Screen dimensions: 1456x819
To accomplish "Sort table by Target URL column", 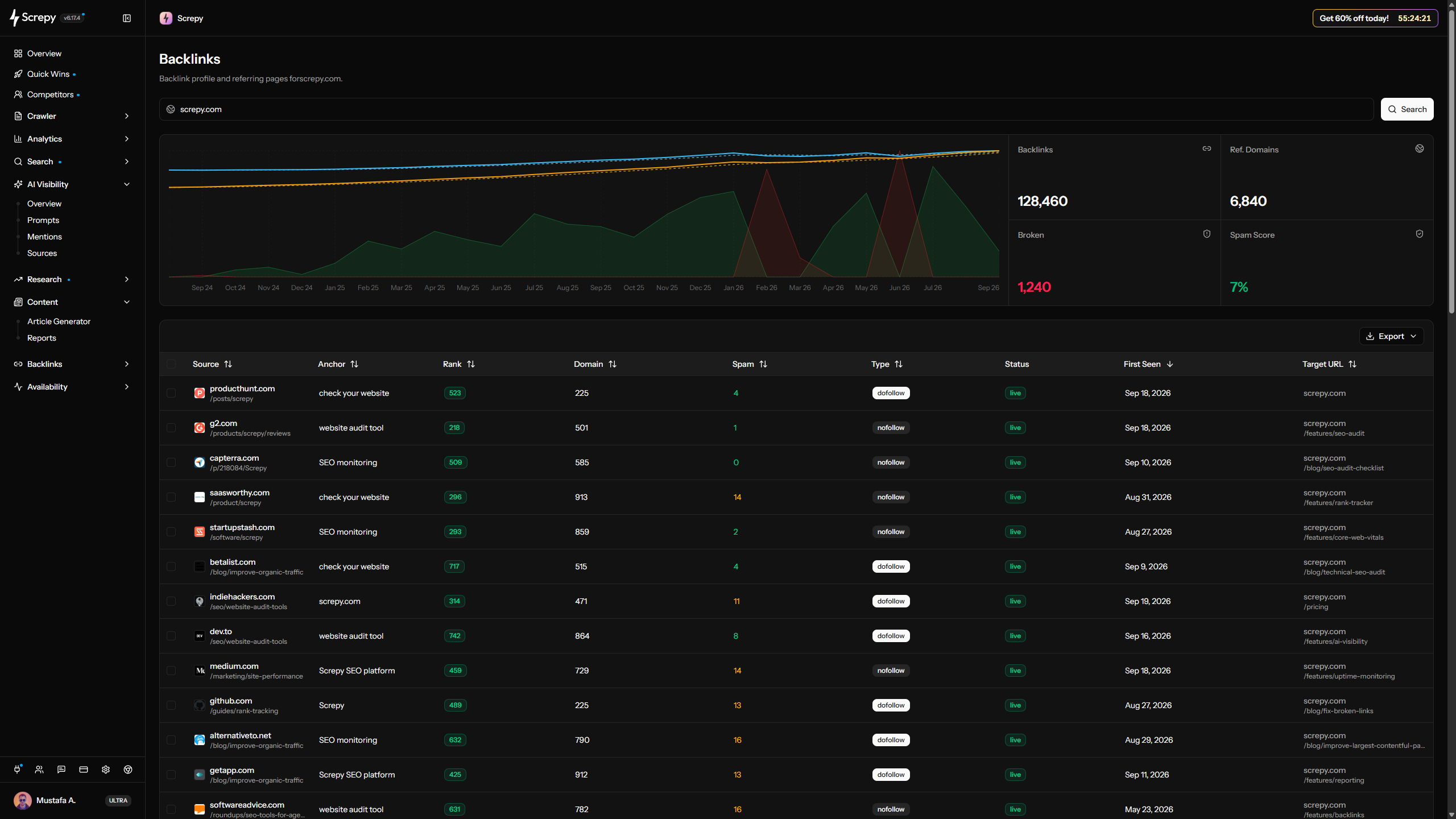I will 1329,364.
